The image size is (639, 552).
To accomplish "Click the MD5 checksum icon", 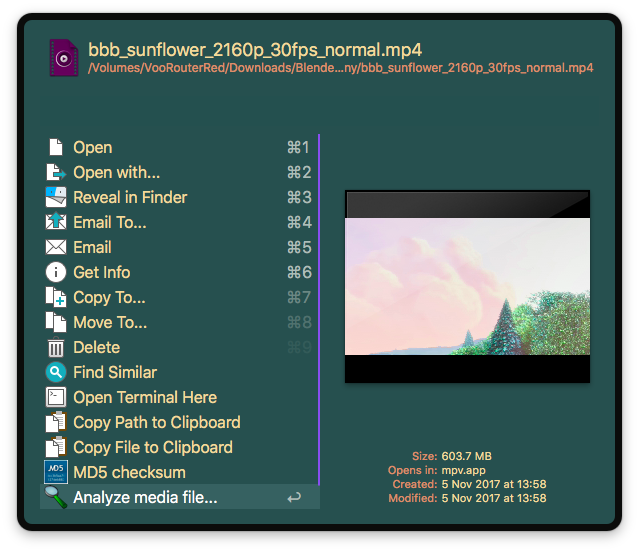I will point(56,472).
